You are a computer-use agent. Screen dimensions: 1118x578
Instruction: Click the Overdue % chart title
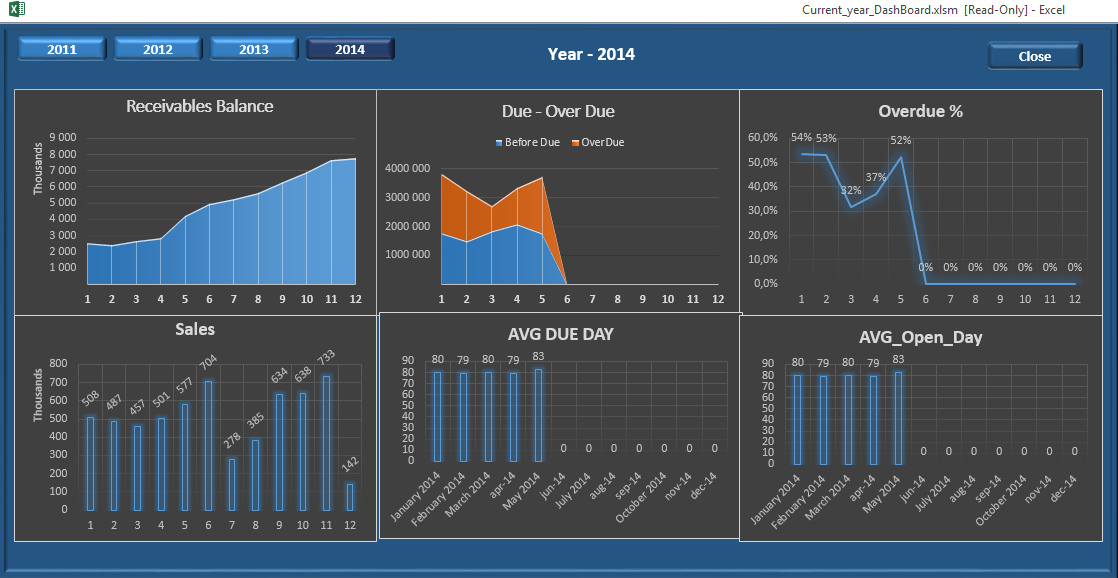(x=920, y=111)
